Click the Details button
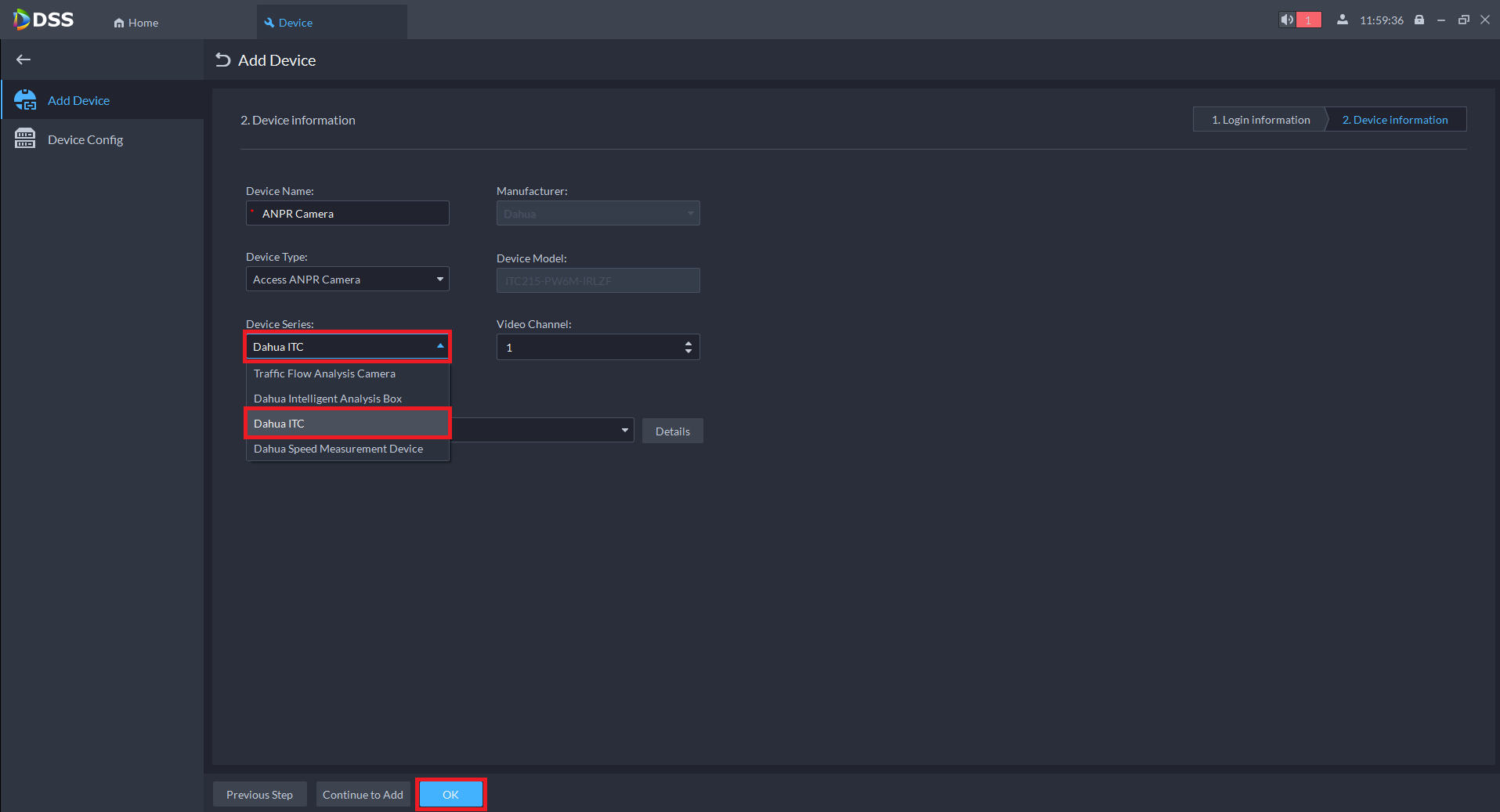 tap(673, 431)
